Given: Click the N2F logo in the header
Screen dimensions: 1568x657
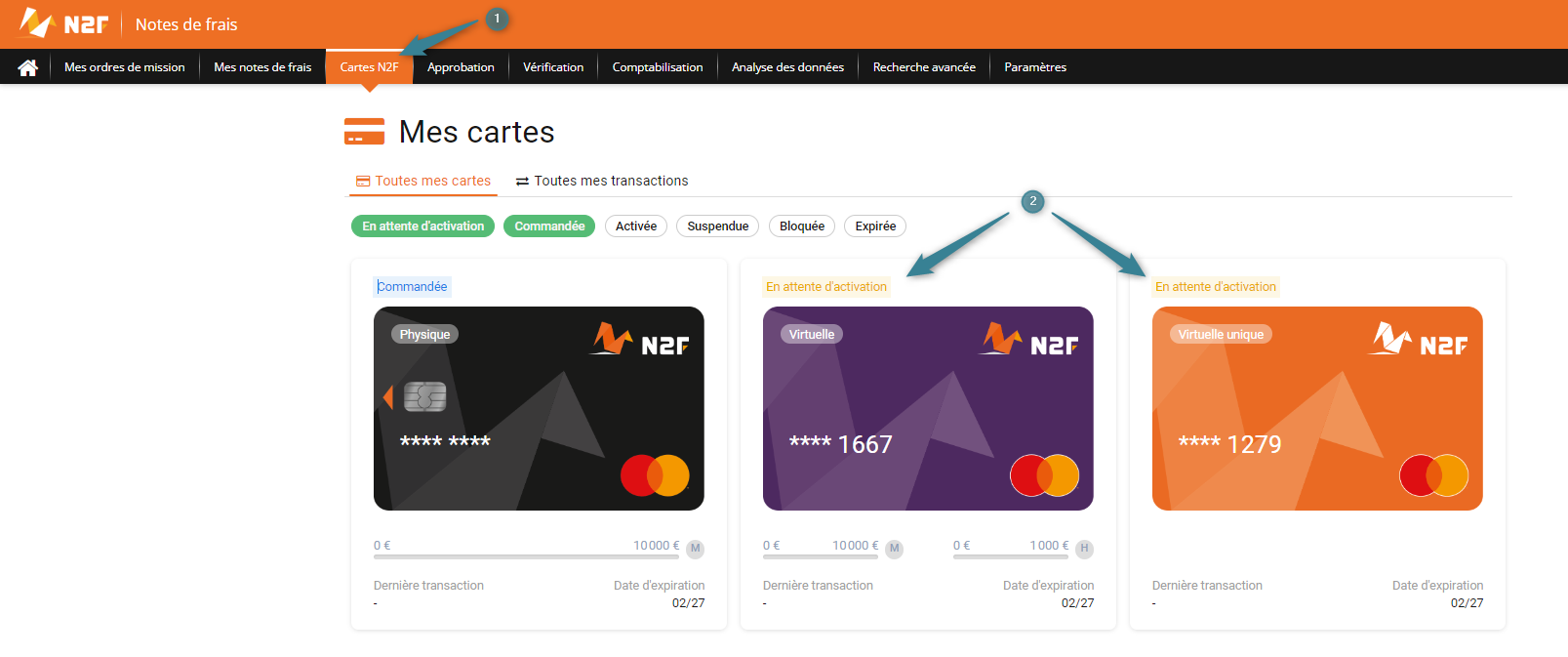Looking at the screenshot, I should pos(63,23).
